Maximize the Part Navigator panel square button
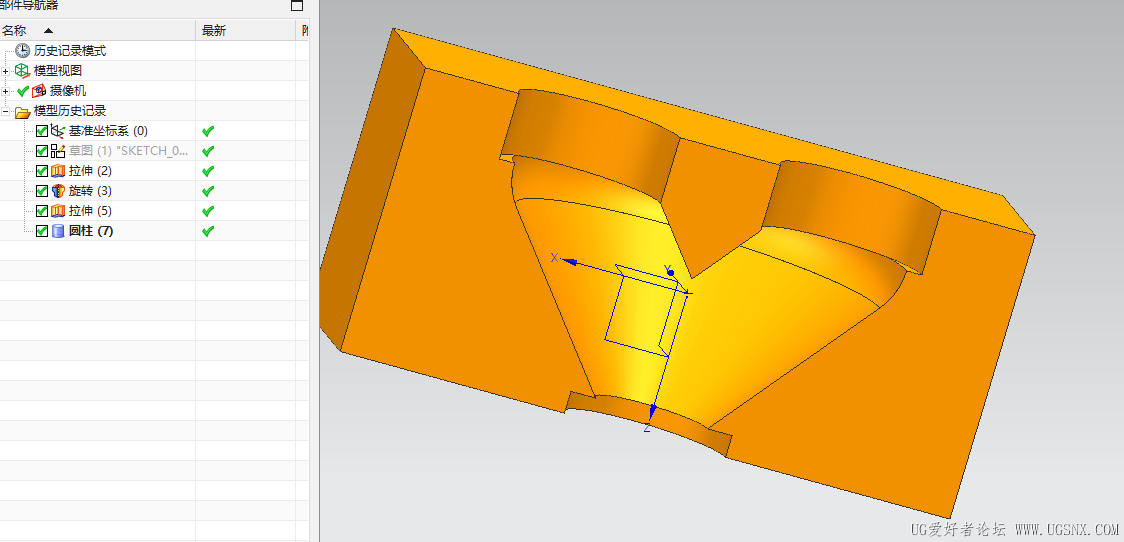Screen dimensions: 1124x542 click(x=297, y=6)
